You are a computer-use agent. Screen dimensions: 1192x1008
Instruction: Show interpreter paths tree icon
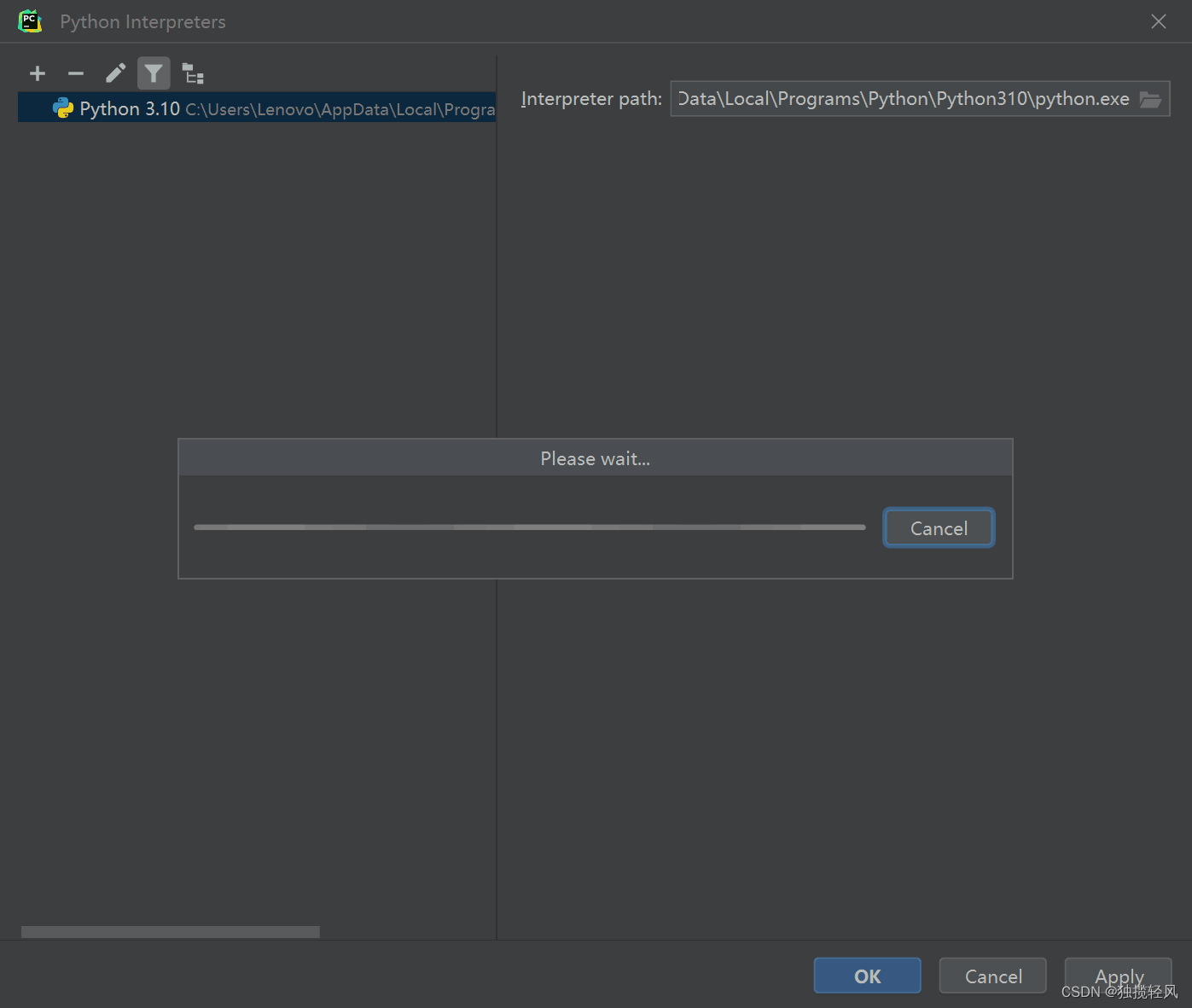coord(193,73)
